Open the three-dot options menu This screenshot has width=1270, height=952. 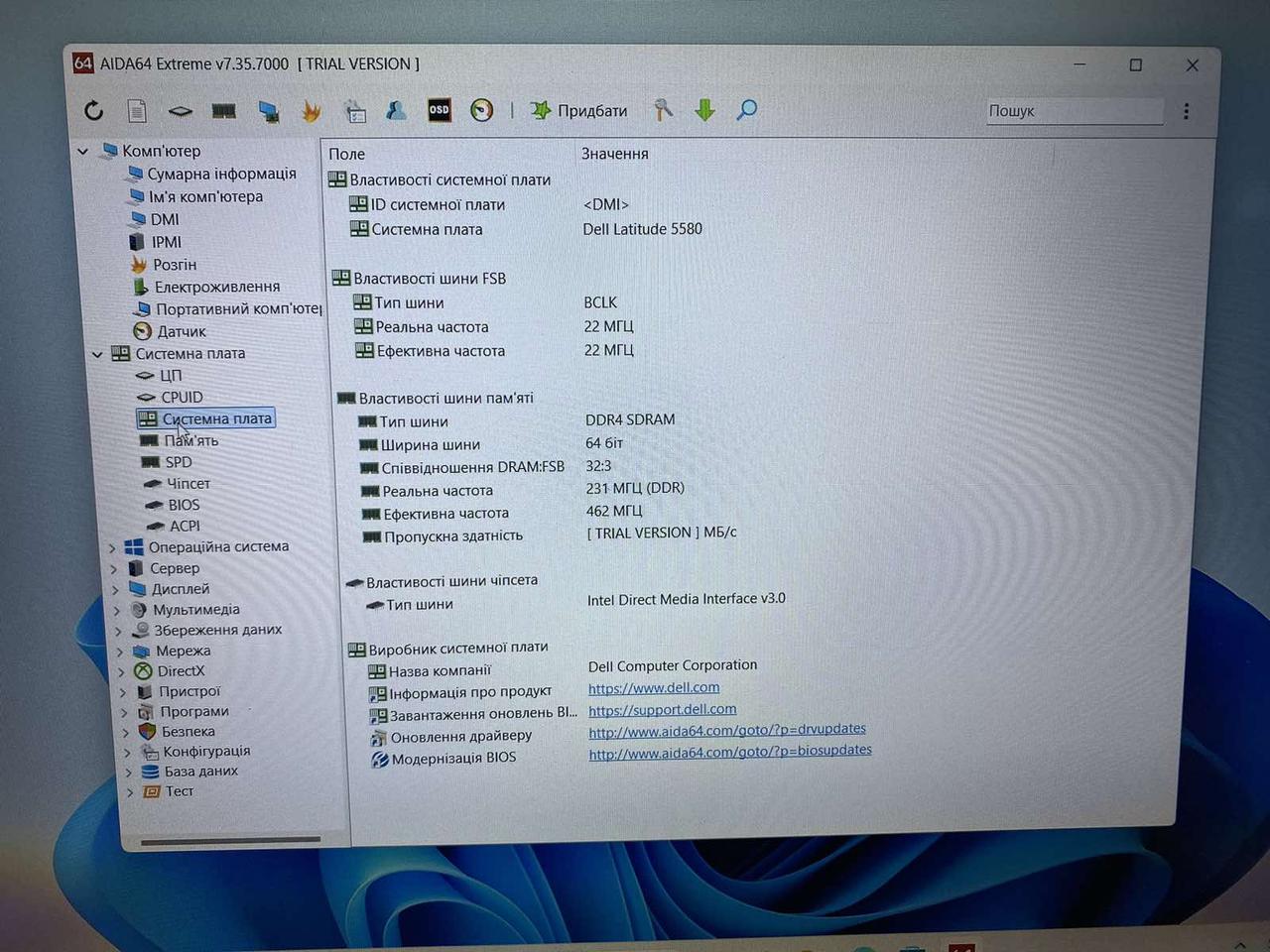pos(1186,111)
